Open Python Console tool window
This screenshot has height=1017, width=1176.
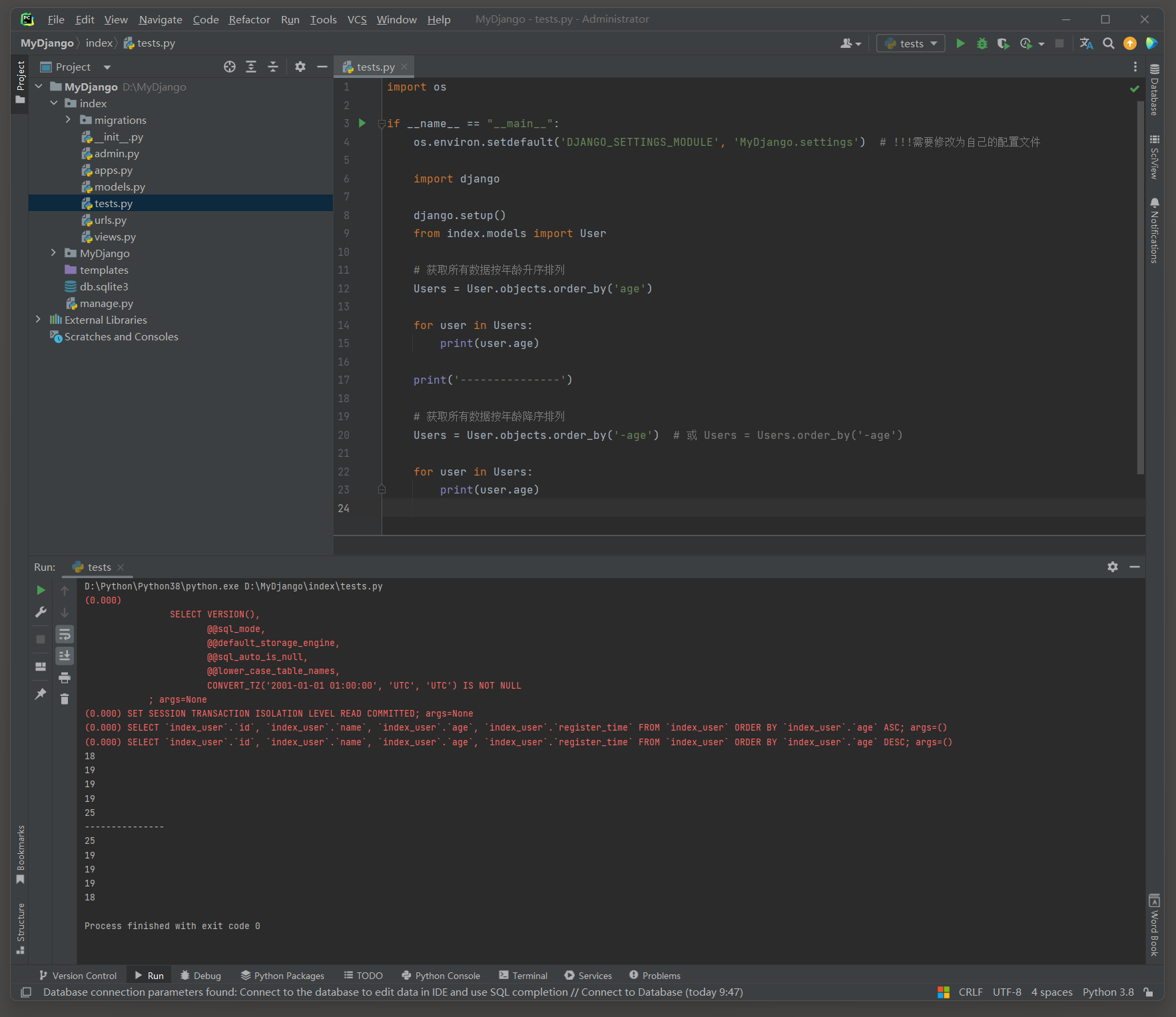(x=441, y=975)
